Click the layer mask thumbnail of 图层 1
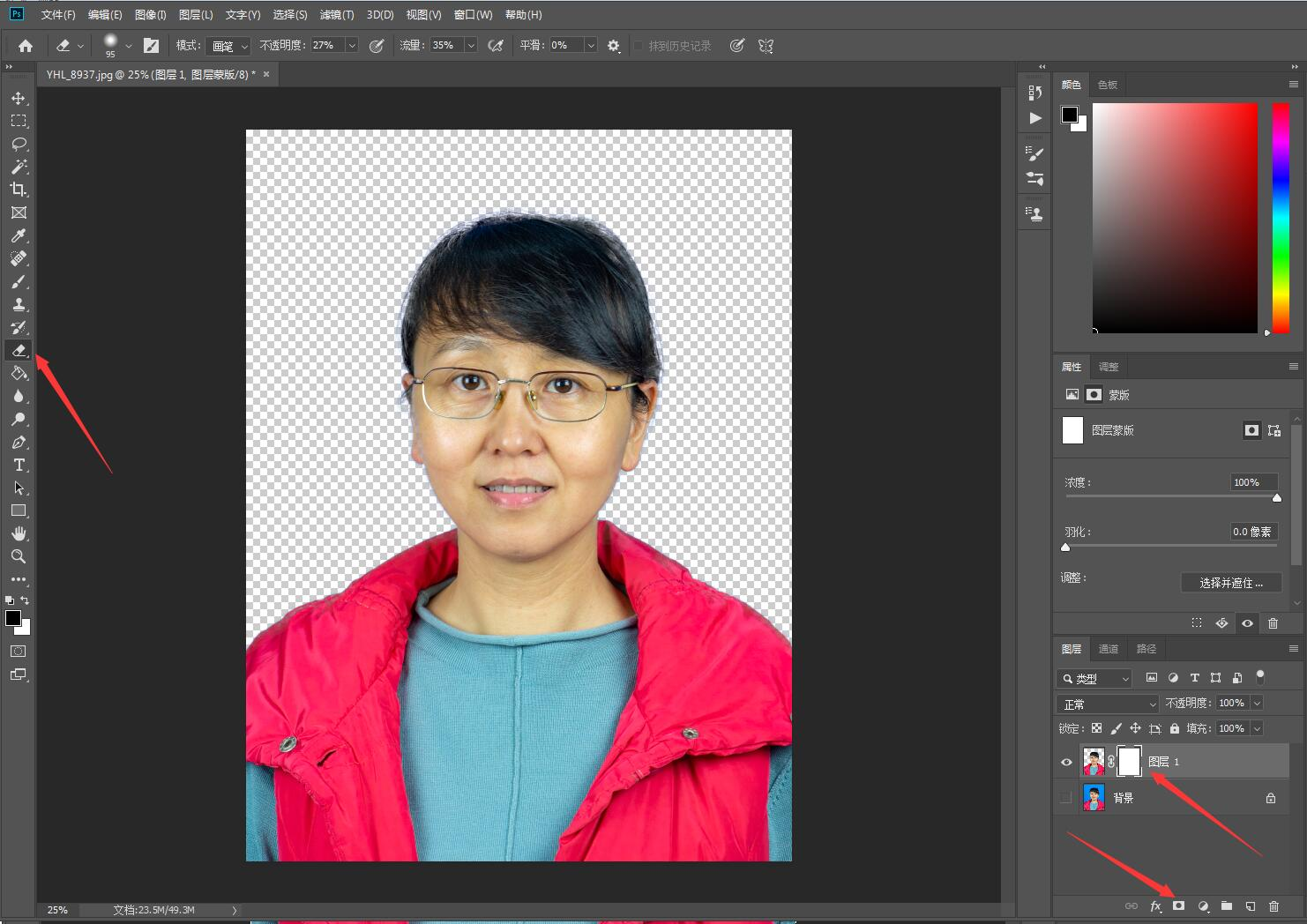This screenshot has width=1307, height=924. click(x=1129, y=762)
